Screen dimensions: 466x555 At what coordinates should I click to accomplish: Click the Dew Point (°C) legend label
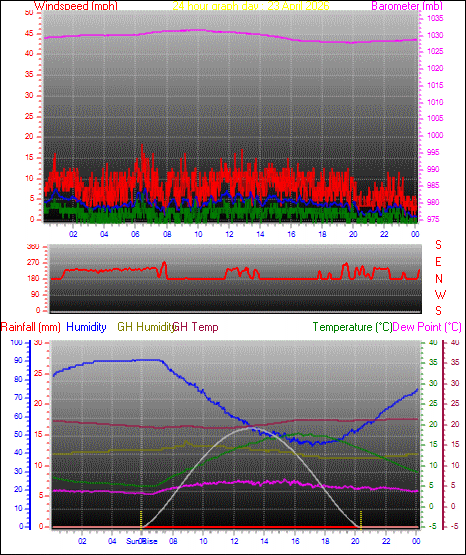tap(427, 327)
